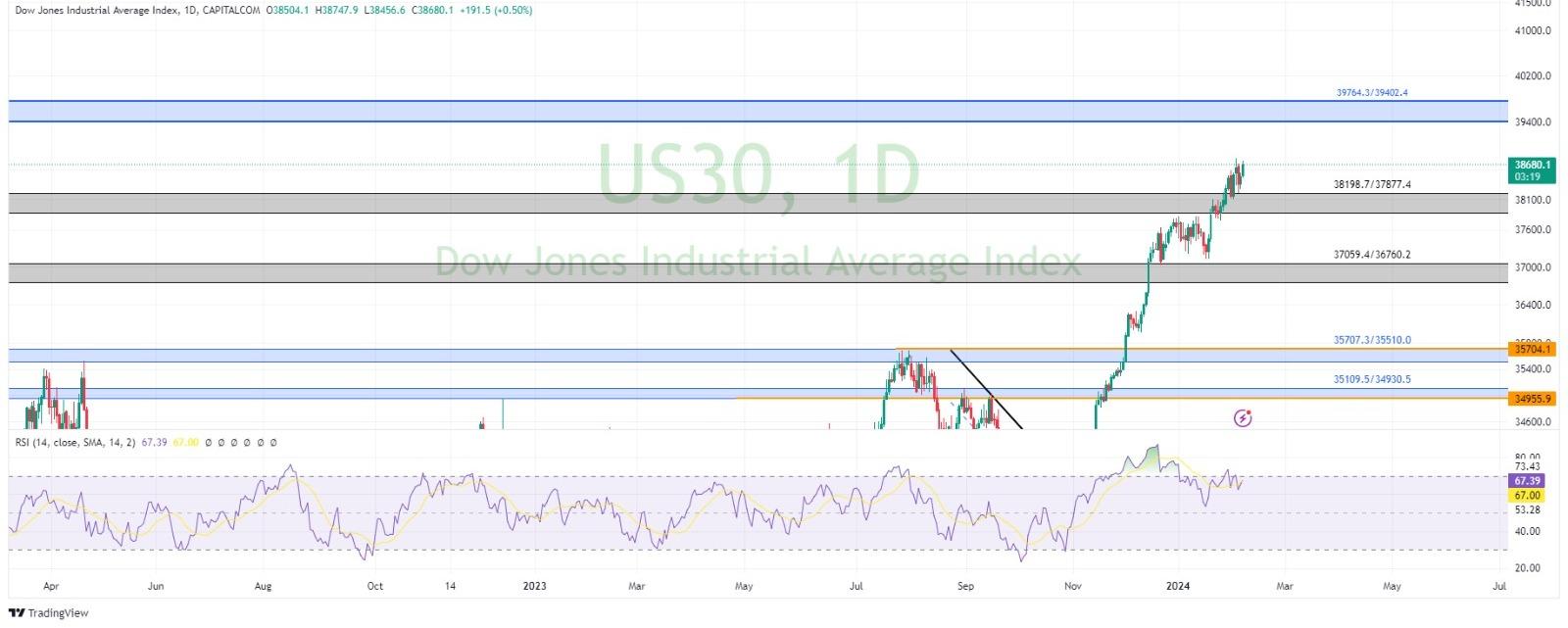This screenshot has height=628, width=1568.
Task: Click the open value O38504.1
Action: [285, 10]
